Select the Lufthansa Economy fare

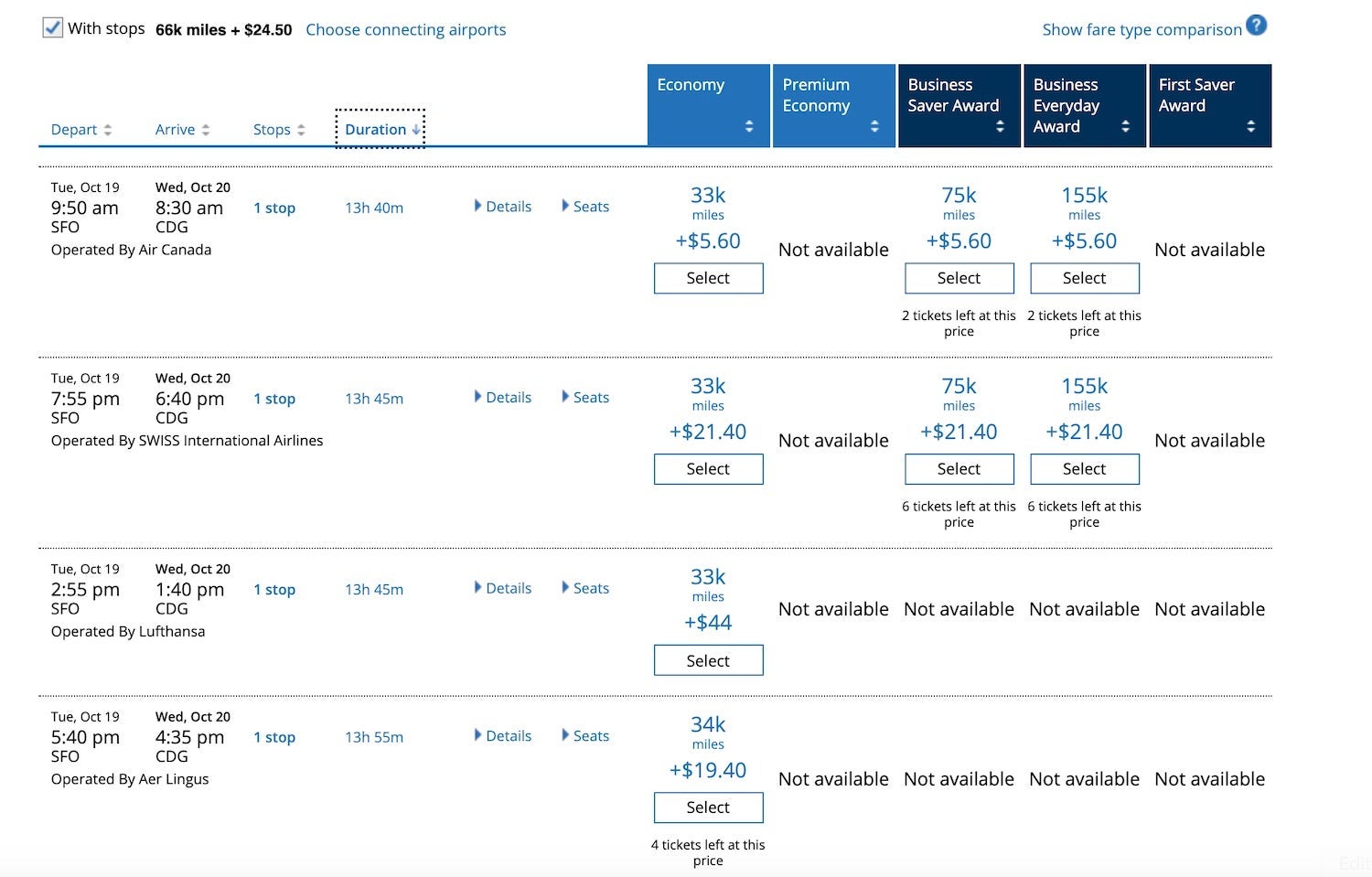pos(708,659)
